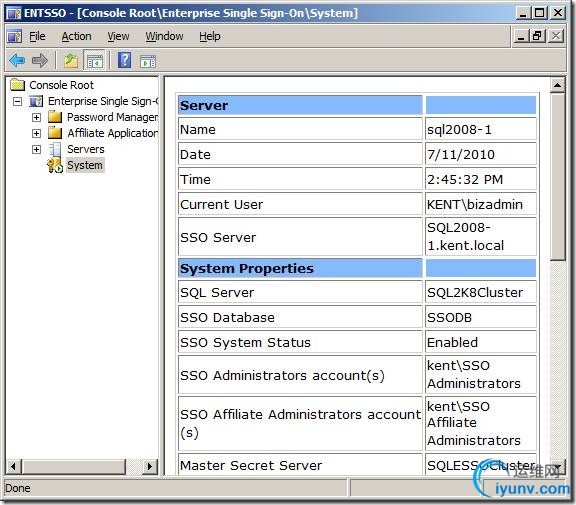The width and height of the screenshot is (576, 505).
Task: Click the Password Manager folder icon
Action: tap(55, 117)
